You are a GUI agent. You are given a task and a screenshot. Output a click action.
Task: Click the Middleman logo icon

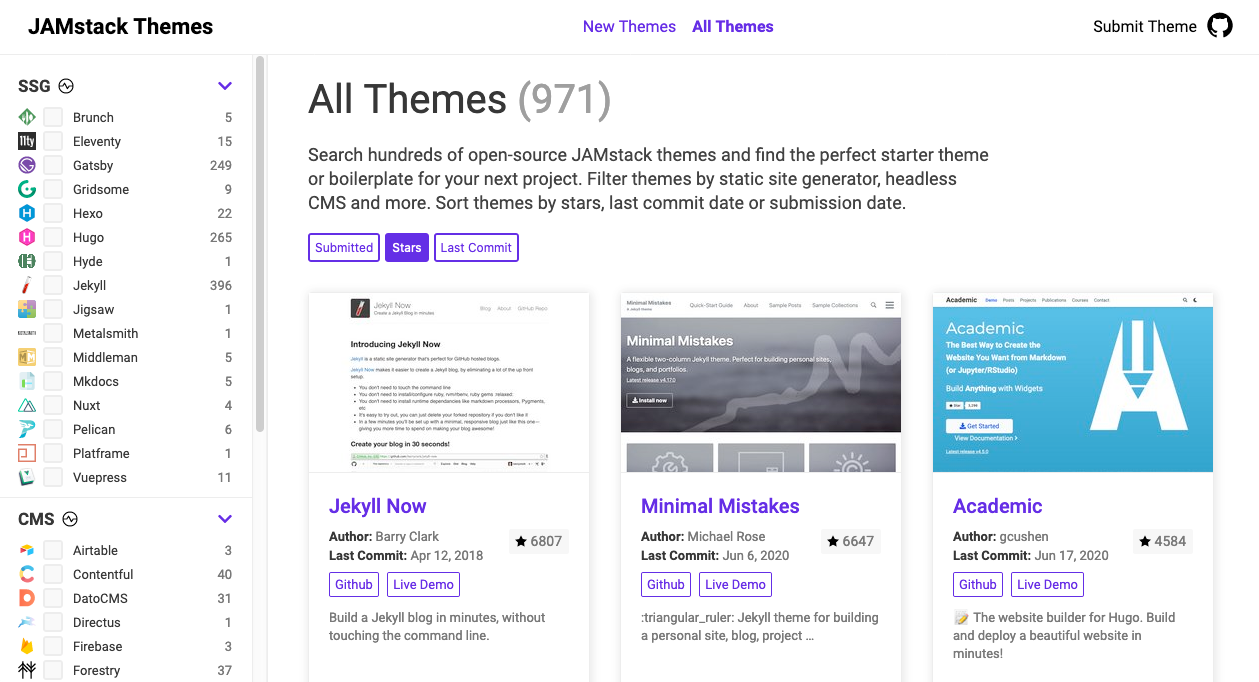click(x=27, y=357)
